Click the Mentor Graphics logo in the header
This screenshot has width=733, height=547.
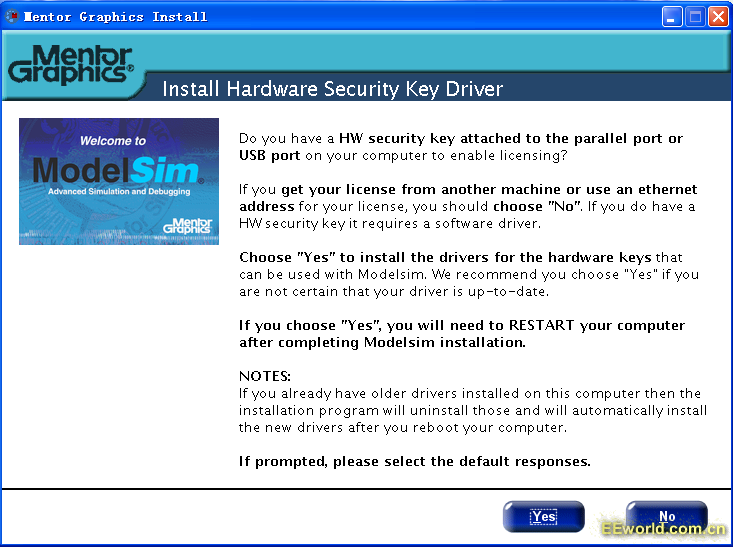pos(71,65)
